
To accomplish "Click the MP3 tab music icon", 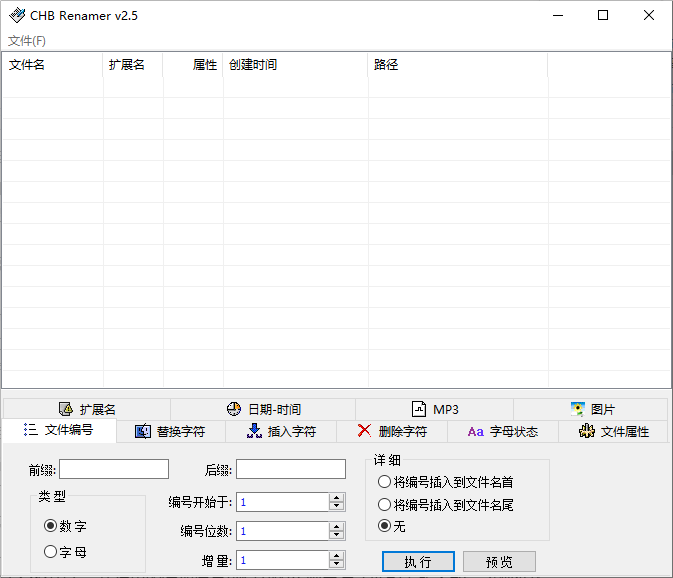I will click(x=420, y=409).
